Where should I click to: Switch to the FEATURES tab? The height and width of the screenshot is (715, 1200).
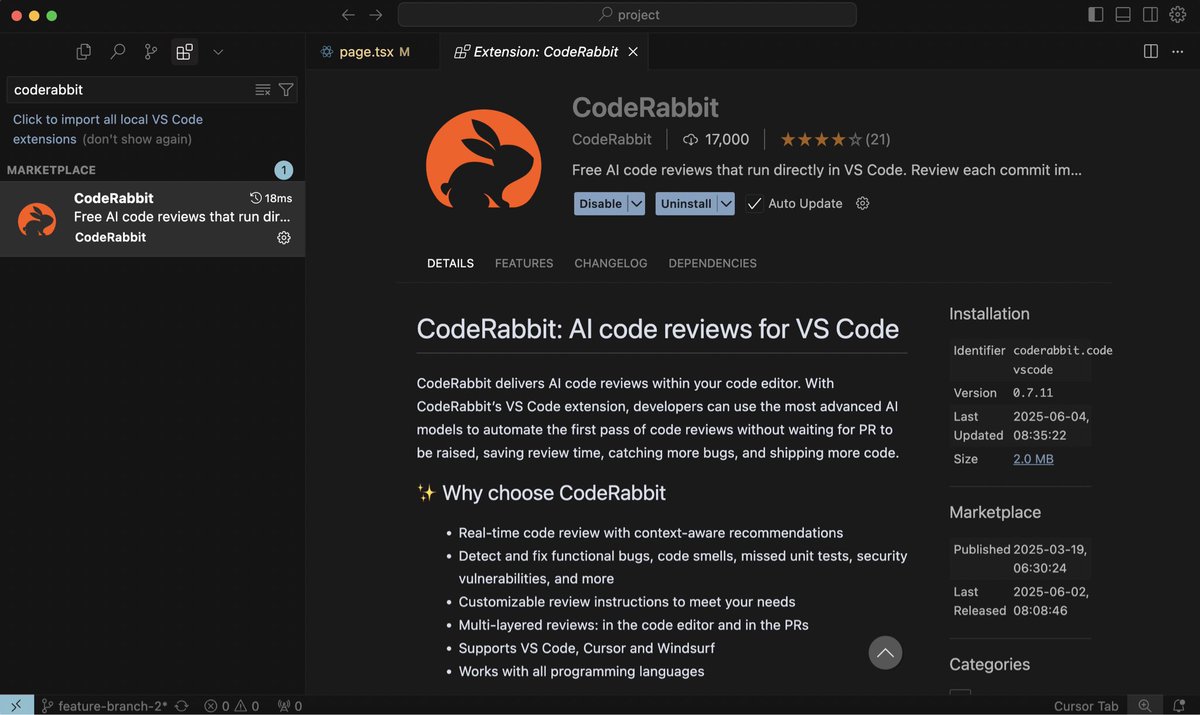click(524, 264)
